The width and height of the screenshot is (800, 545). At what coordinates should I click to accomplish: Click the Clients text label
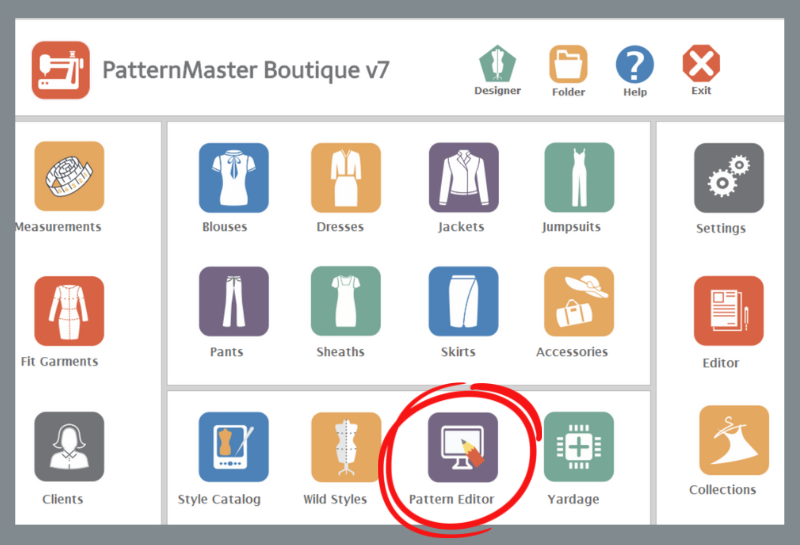pos(63,499)
